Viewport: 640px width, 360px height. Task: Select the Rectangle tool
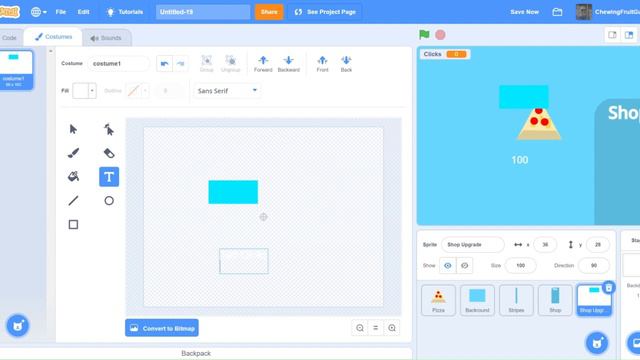click(73, 224)
